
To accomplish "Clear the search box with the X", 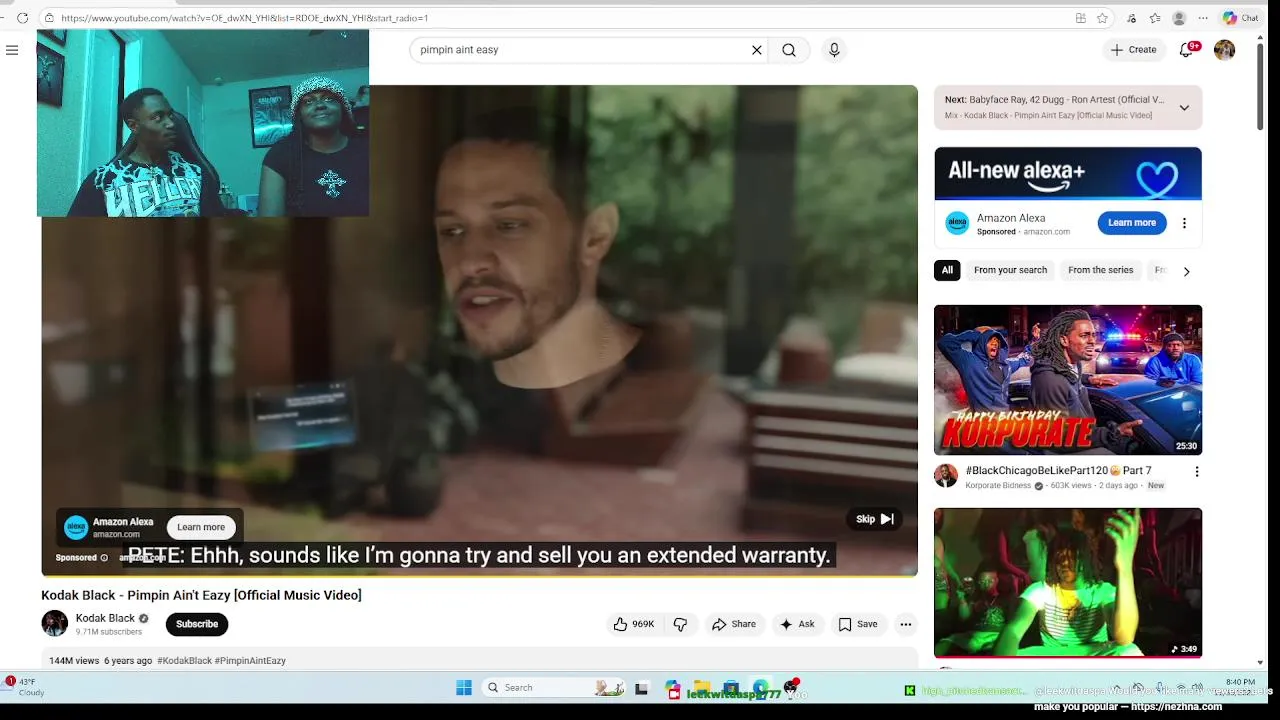I will pos(757,50).
